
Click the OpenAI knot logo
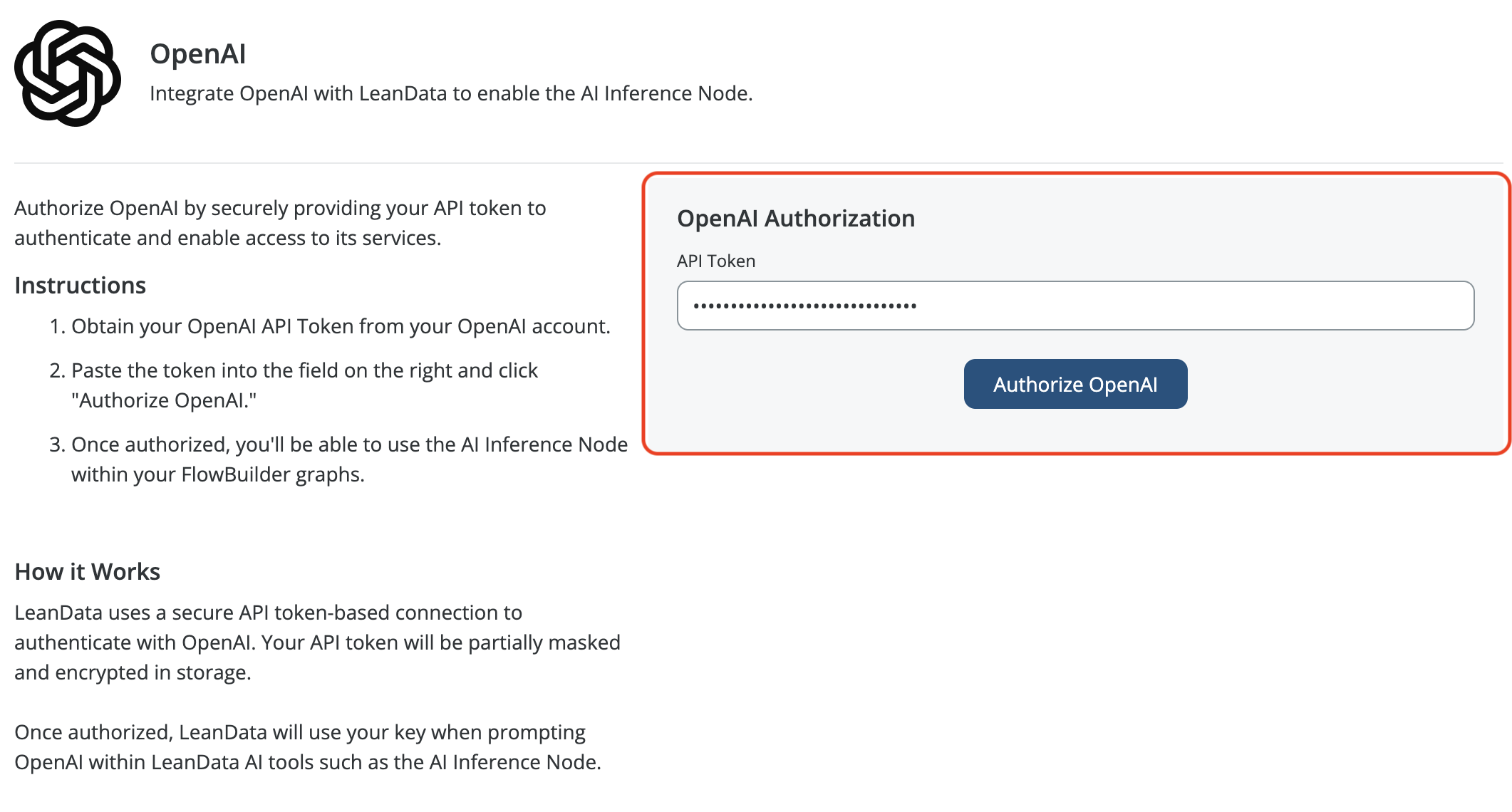pos(68,73)
